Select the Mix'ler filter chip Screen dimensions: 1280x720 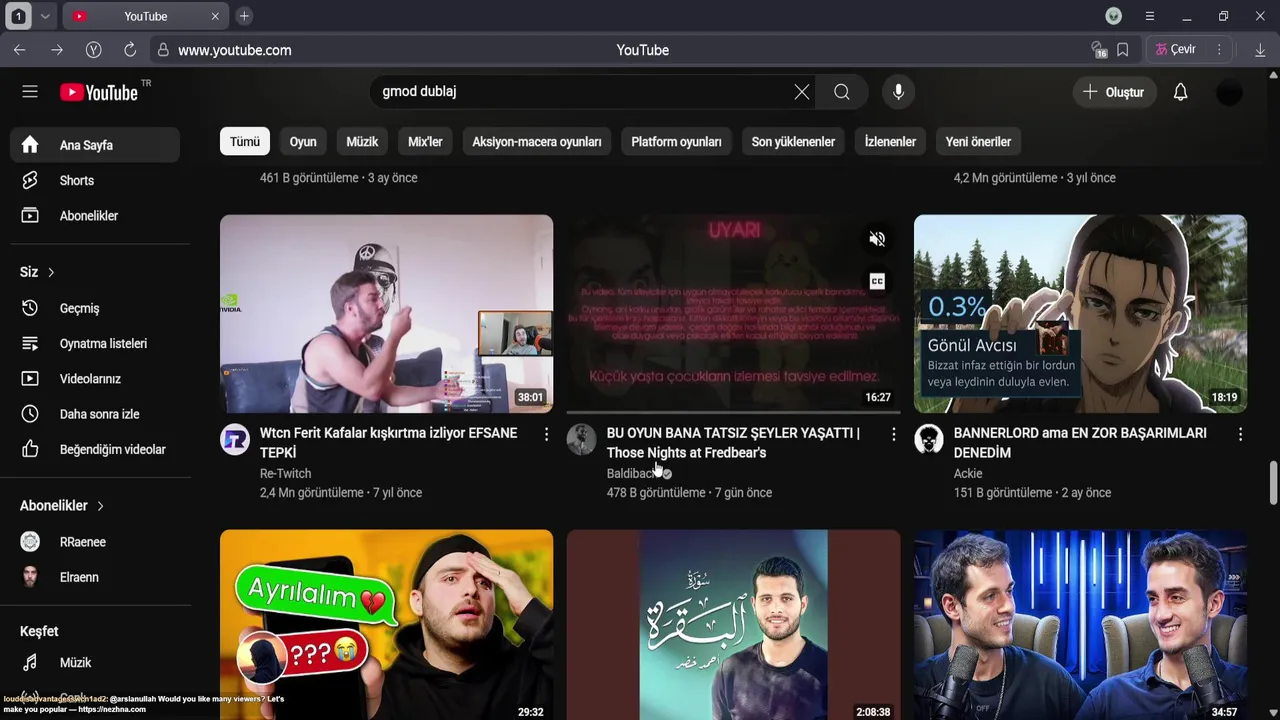[425, 142]
